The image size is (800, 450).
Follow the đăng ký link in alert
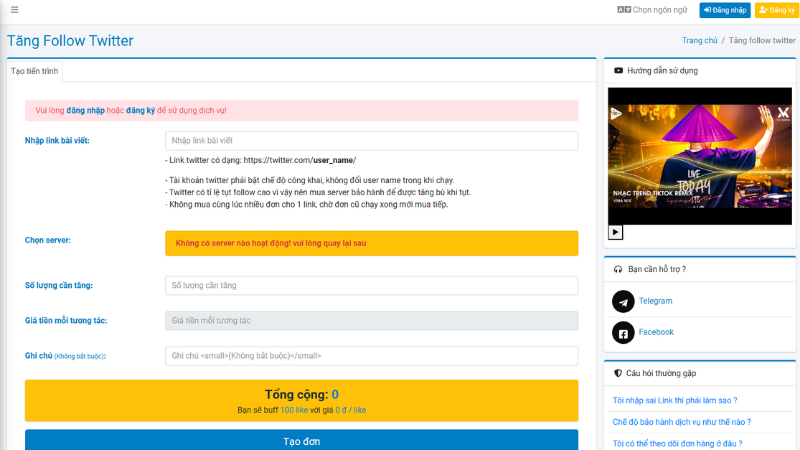pyautogui.click(x=140, y=110)
